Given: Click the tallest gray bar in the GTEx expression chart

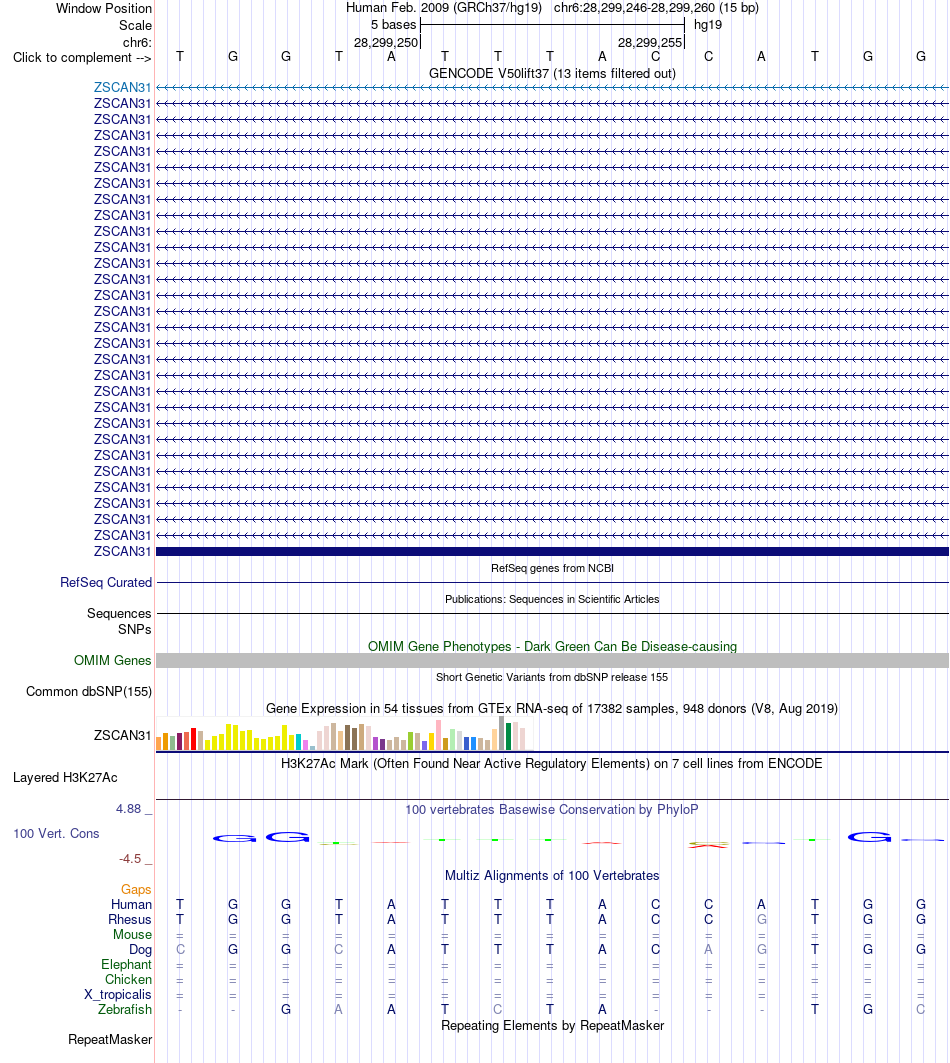Looking at the screenshot, I should (502, 734).
